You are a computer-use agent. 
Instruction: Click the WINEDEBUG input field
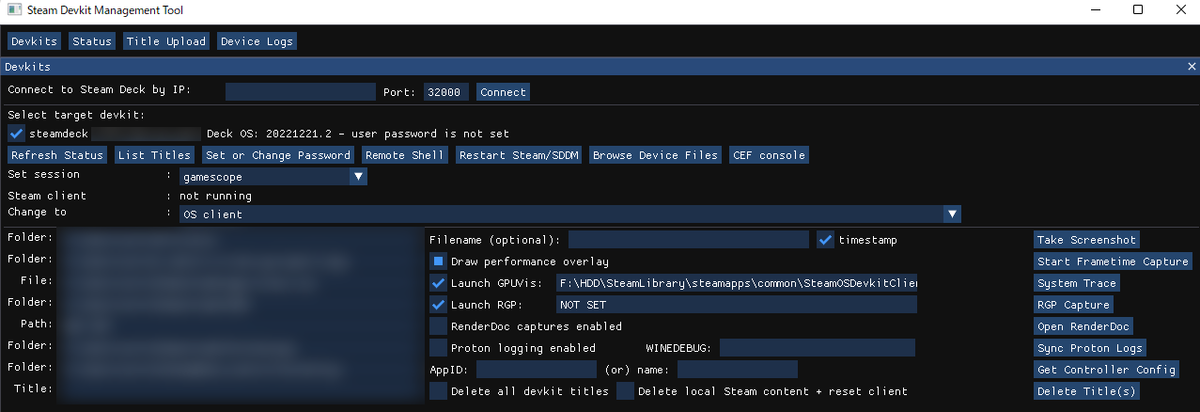817,348
